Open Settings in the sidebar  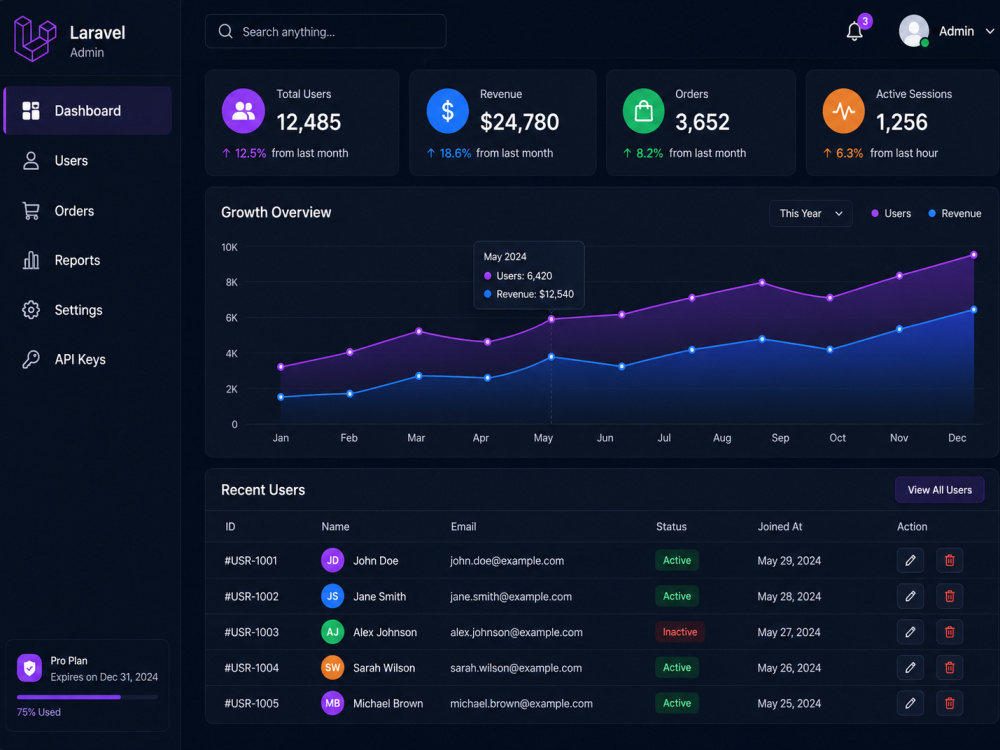[x=88, y=310]
